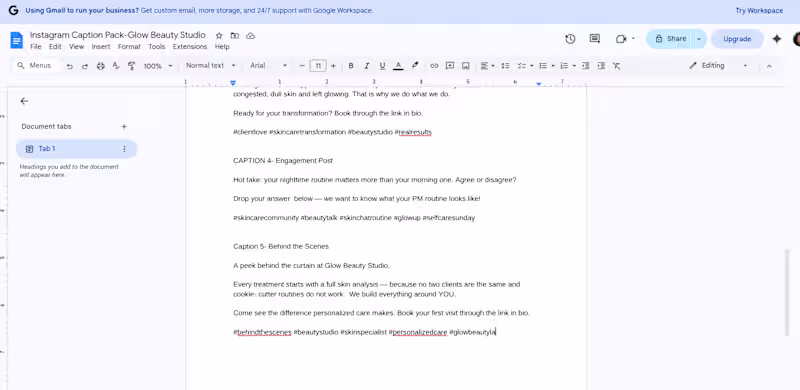Insert a bulleted list

point(543,66)
